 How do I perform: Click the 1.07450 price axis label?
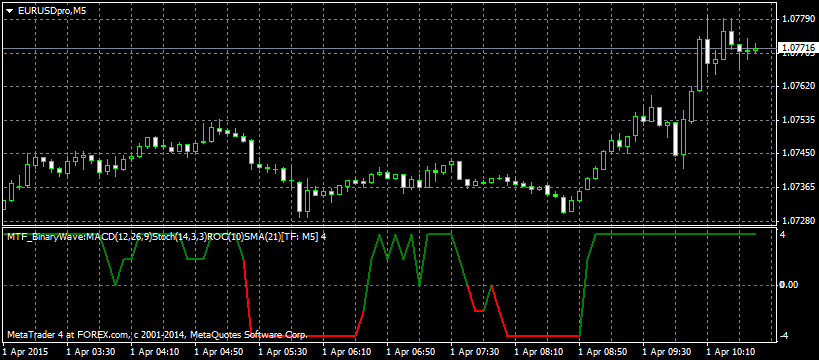pos(797,154)
